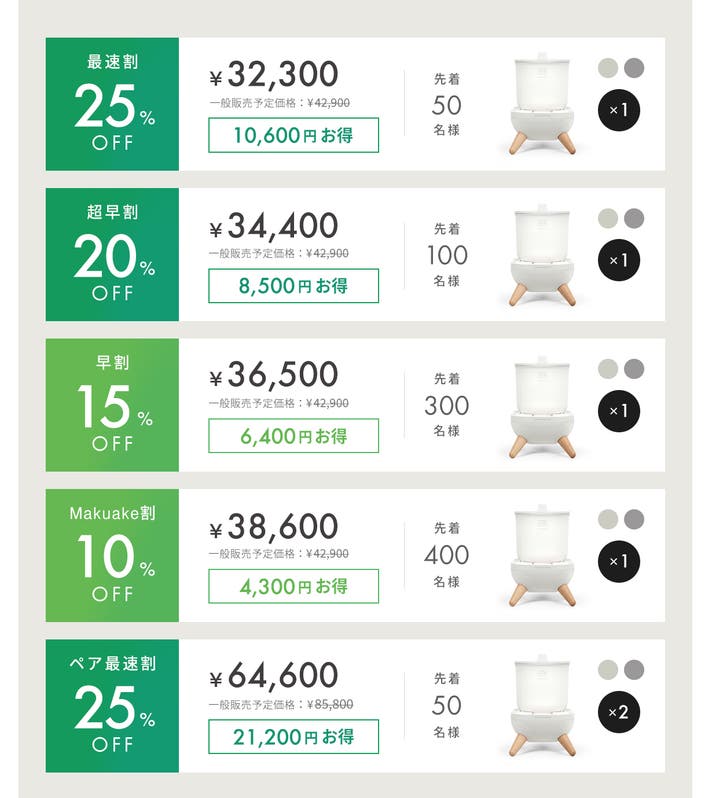Click the 6,400円お得 savings button

293,436
